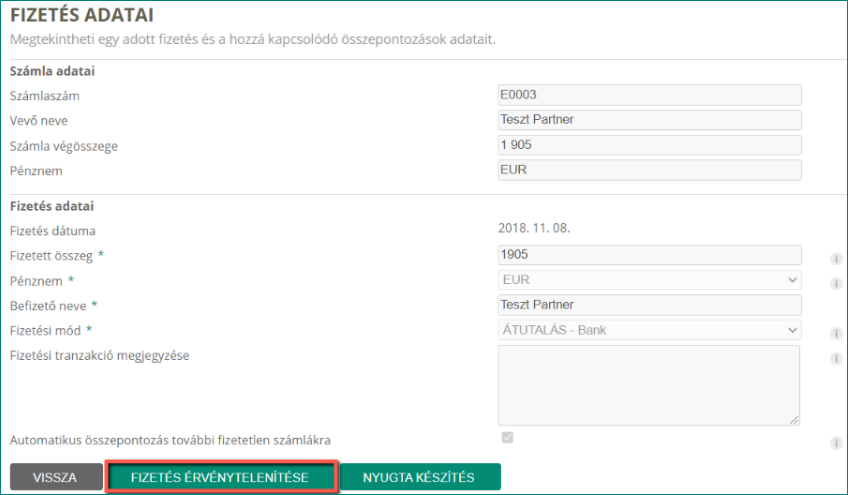Click the read-only Pénznem EUR field under Számla adatai
This screenshot has width=848, height=495.
click(650, 170)
